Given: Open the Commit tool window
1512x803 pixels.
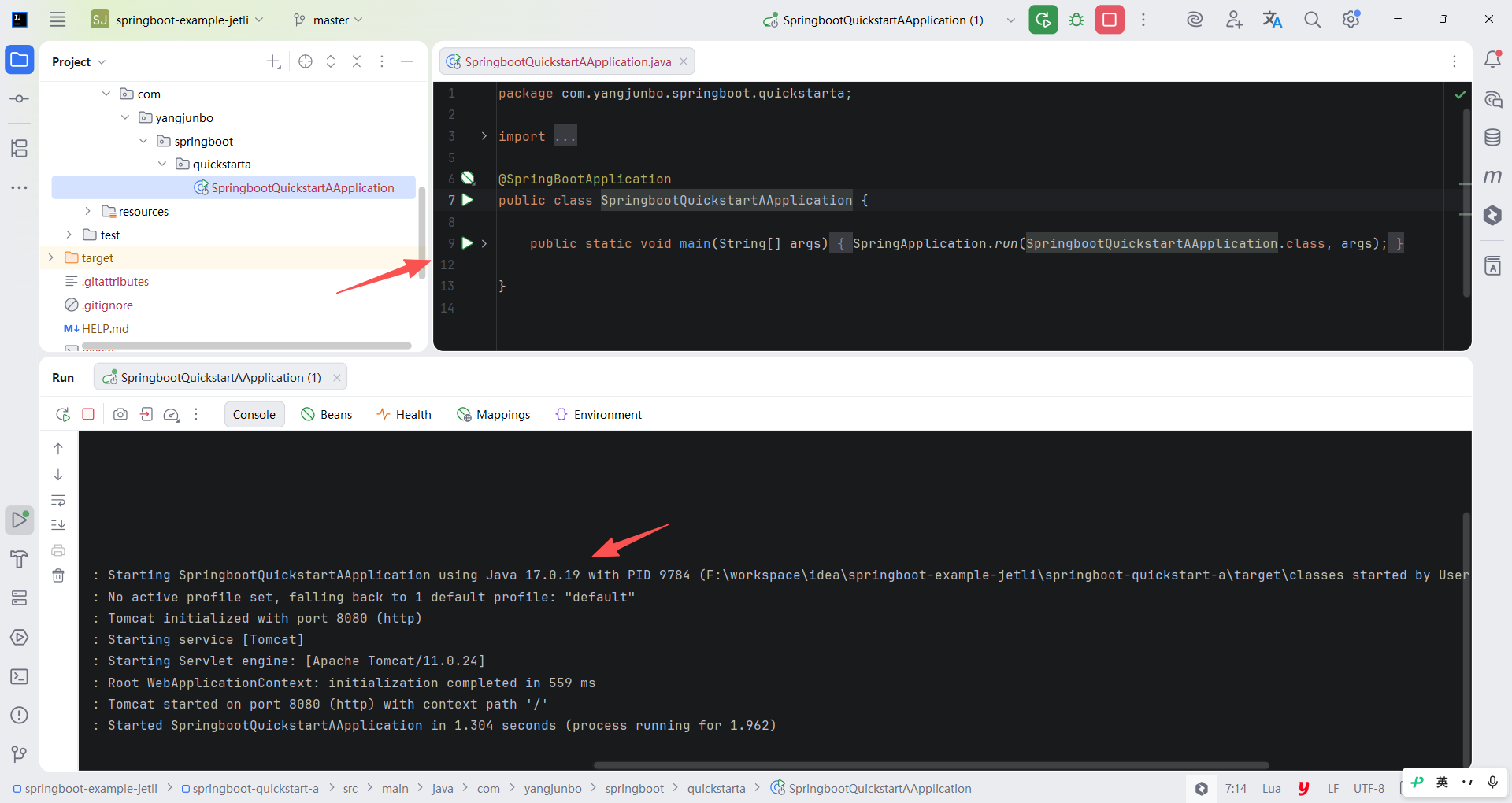Looking at the screenshot, I should click(x=20, y=99).
